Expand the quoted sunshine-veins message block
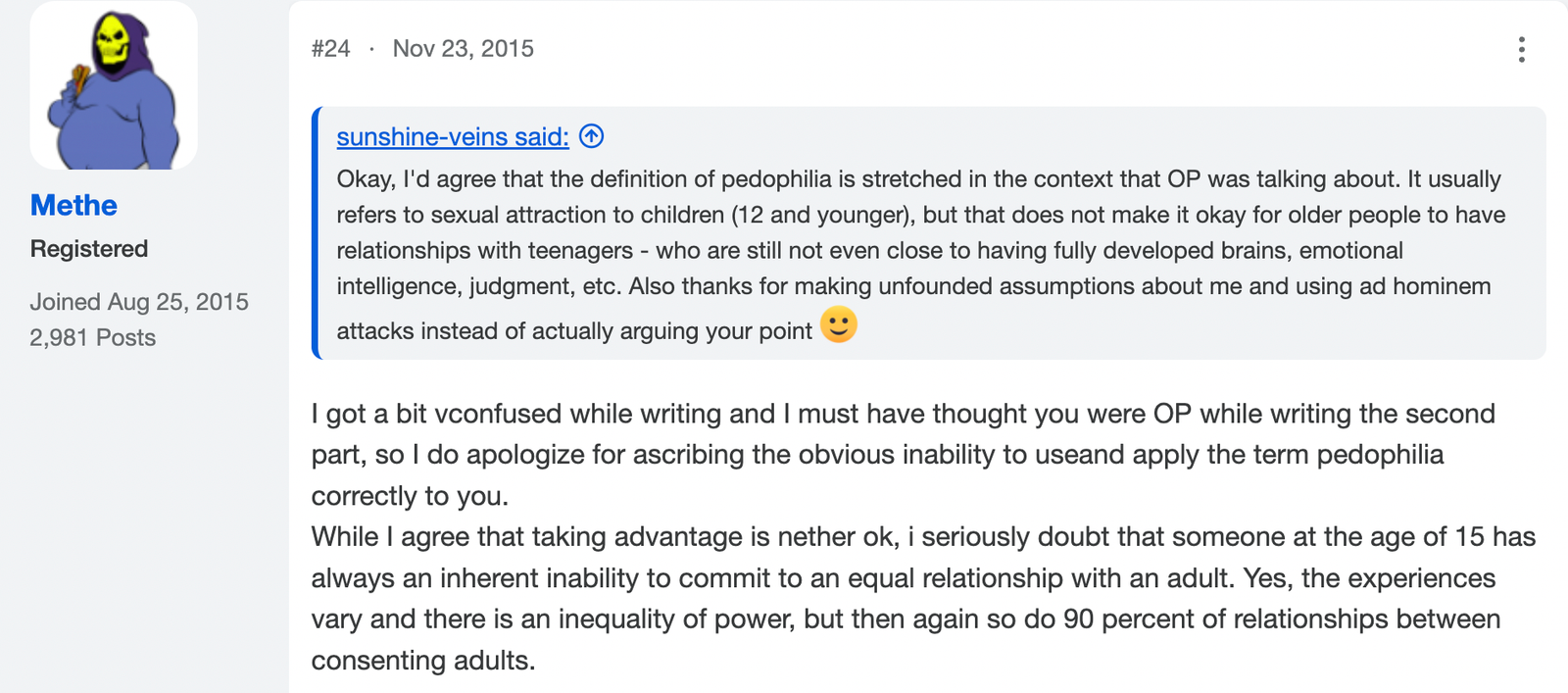Screen dimensions: 1568x693 [x=929, y=233]
